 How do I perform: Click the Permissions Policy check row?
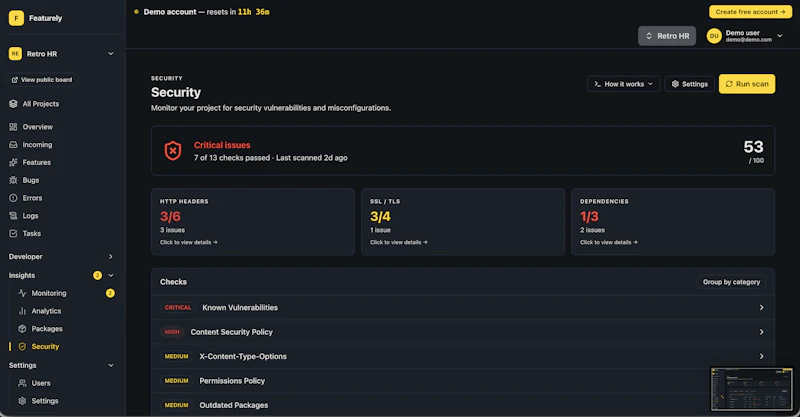(463, 381)
